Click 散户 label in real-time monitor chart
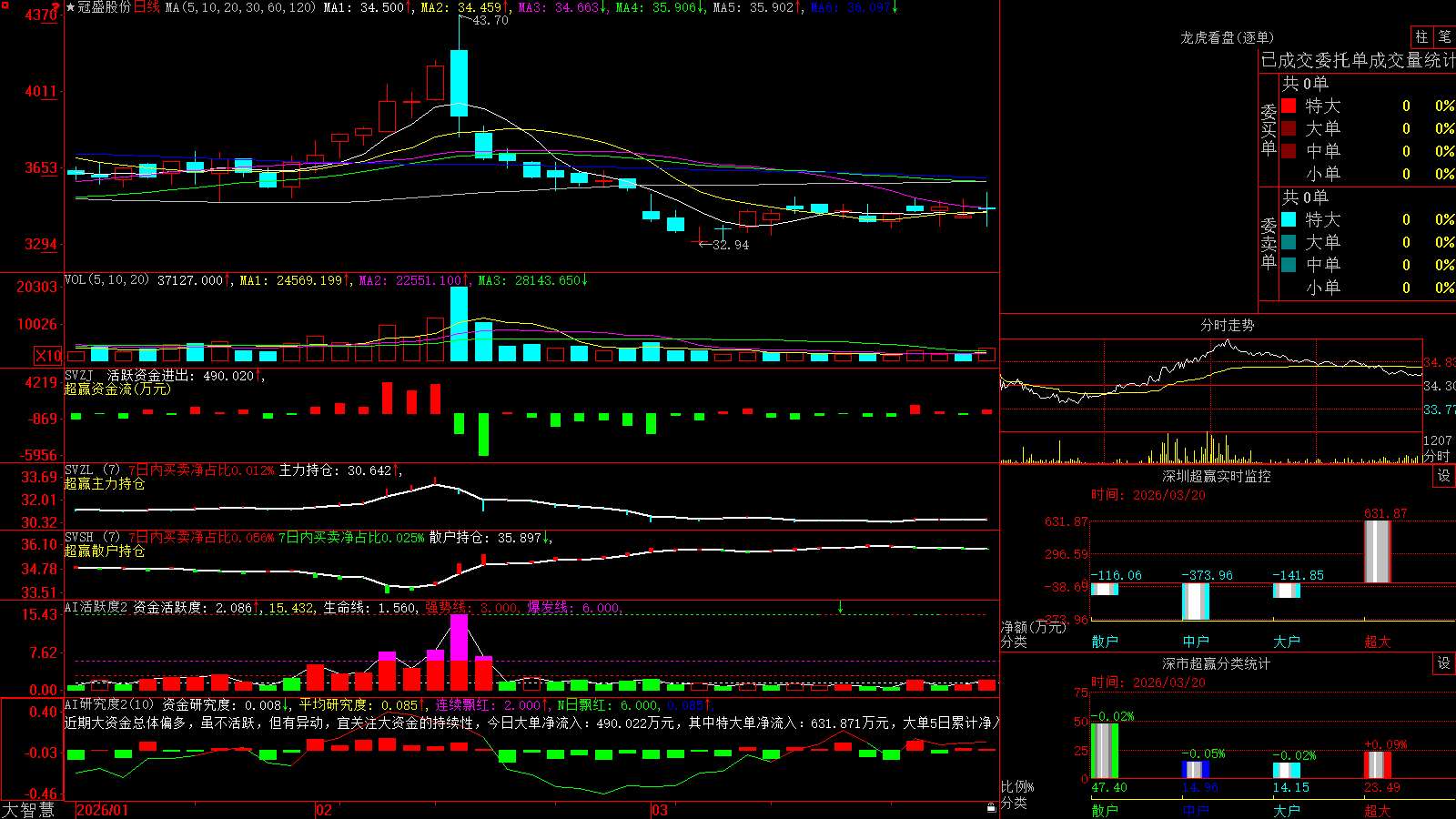This screenshot has height=819, width=1456. click(x=1105, y=642)
